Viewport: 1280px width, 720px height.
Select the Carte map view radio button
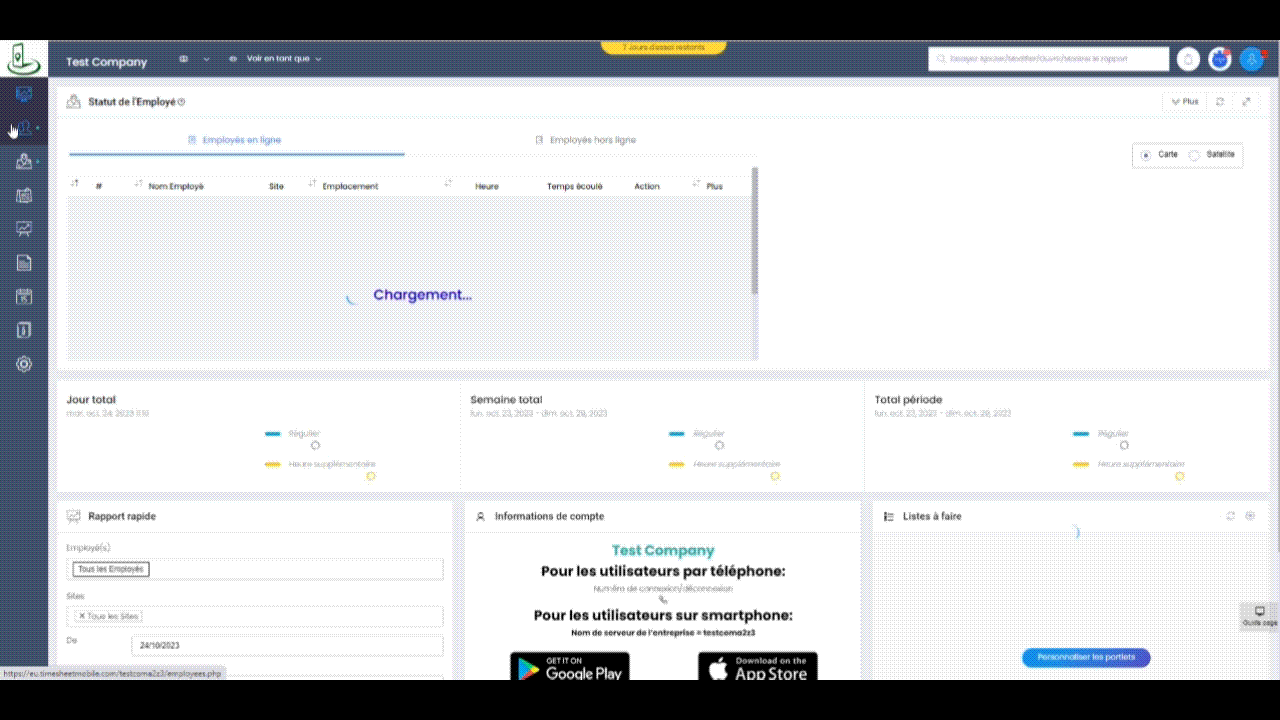(1146, 155)
